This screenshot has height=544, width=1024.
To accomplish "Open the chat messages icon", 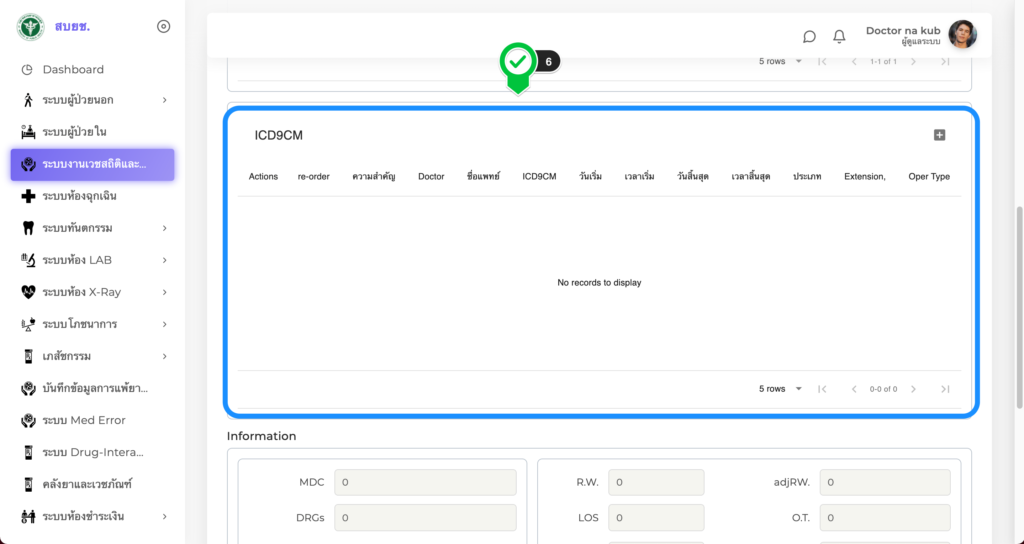I will coord(809,36).
